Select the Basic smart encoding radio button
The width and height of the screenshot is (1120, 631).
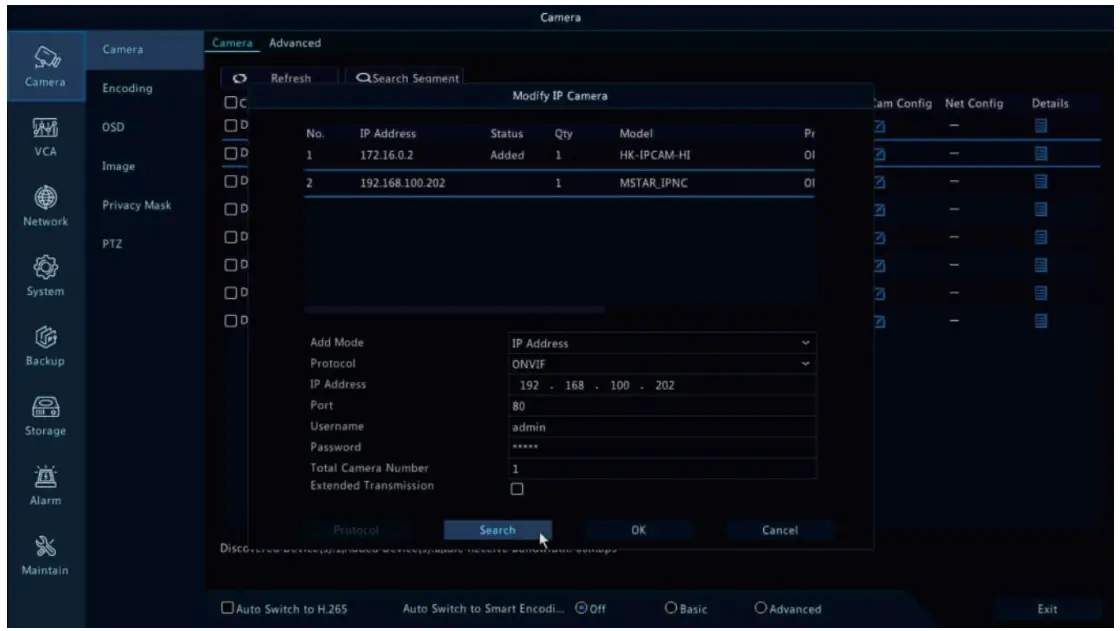670,607
